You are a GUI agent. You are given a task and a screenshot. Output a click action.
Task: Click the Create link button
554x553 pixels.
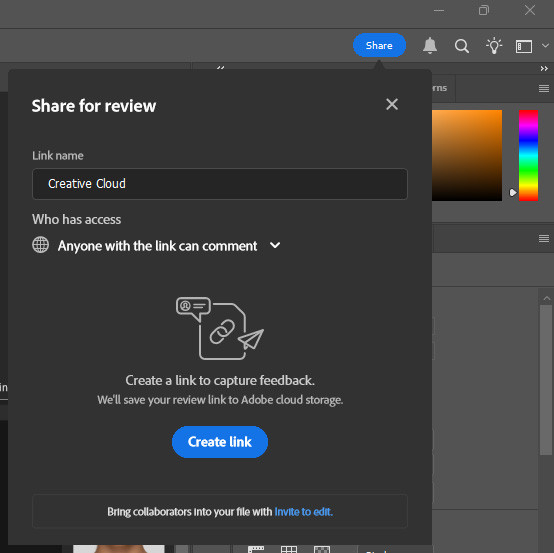tap(220, 442)
